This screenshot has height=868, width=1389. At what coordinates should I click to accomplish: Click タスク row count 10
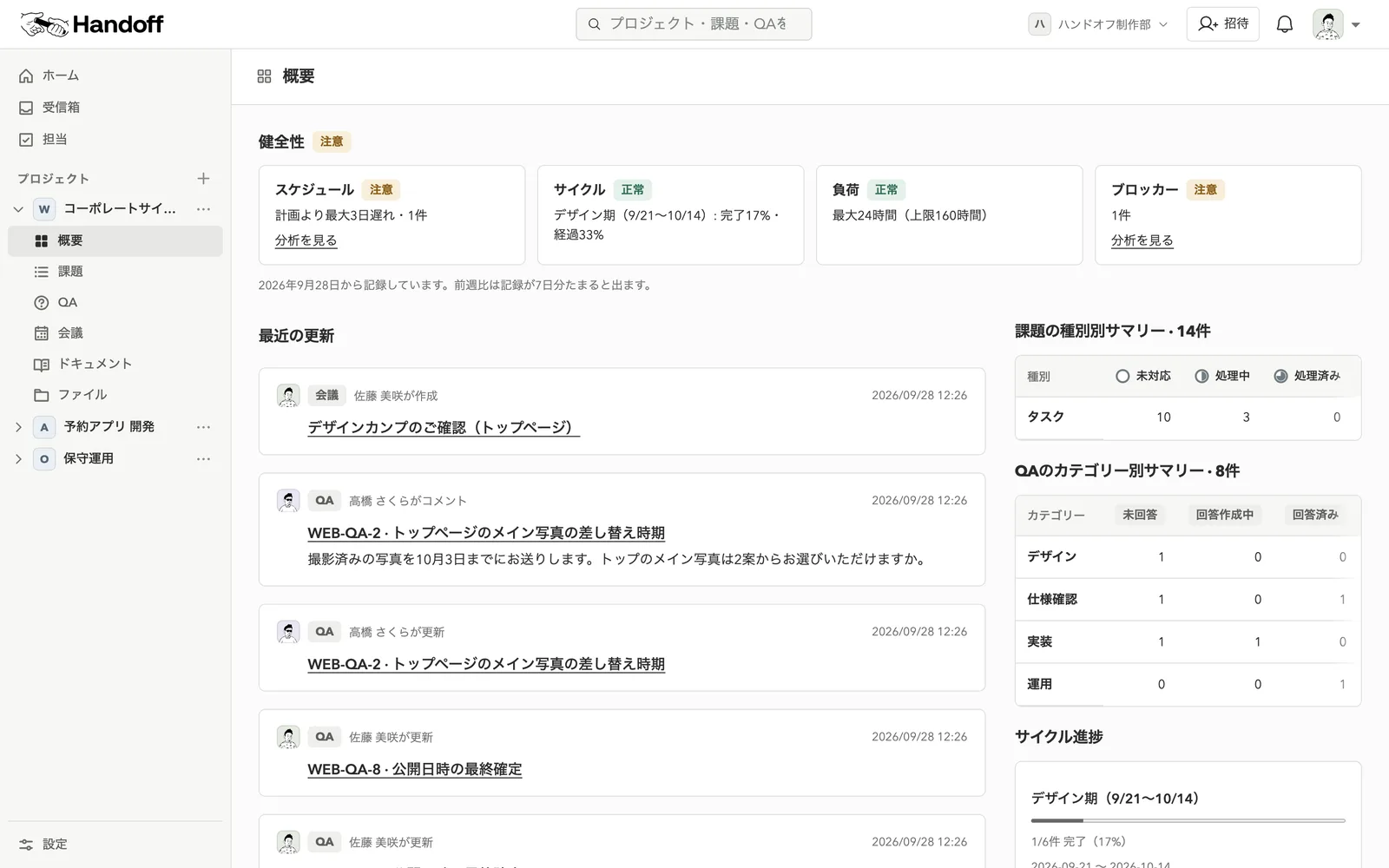pos(1163,418)
